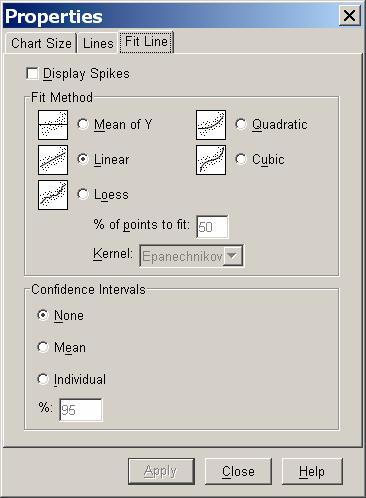The width and height of the screenshot is (366, 498).
Task: Click the Close button
Action: pyautogui.click(x=238, y=471)
